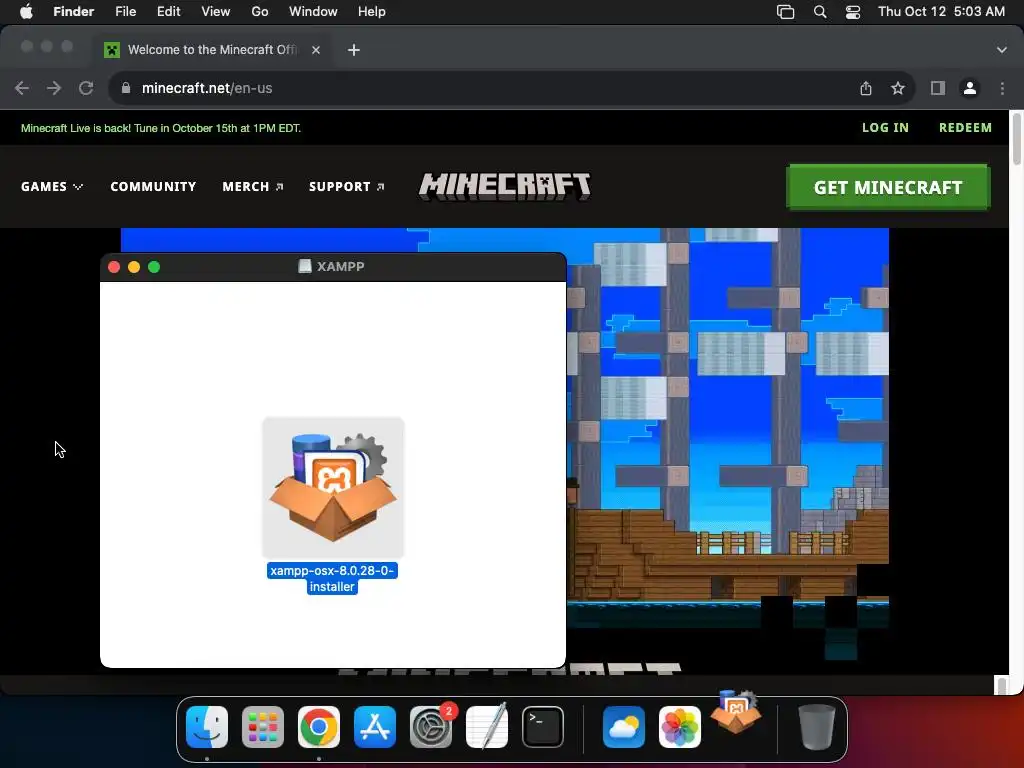The image size is (1024, 768).
Task: Open the SUPPORT external link
Action: click(347, 187)
